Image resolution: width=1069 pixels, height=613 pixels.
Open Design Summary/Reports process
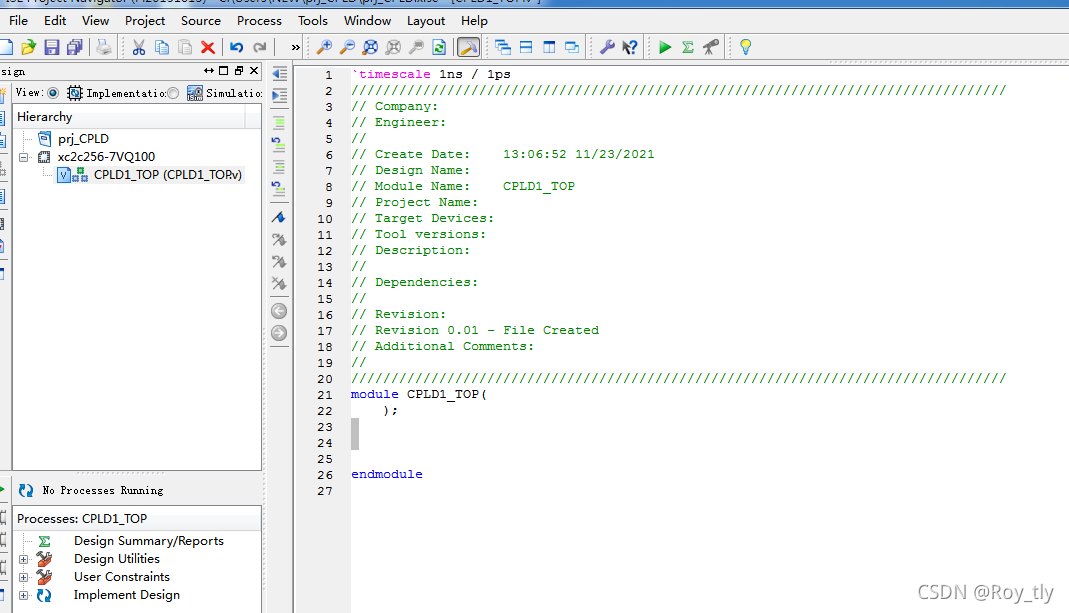click(149, 541)
